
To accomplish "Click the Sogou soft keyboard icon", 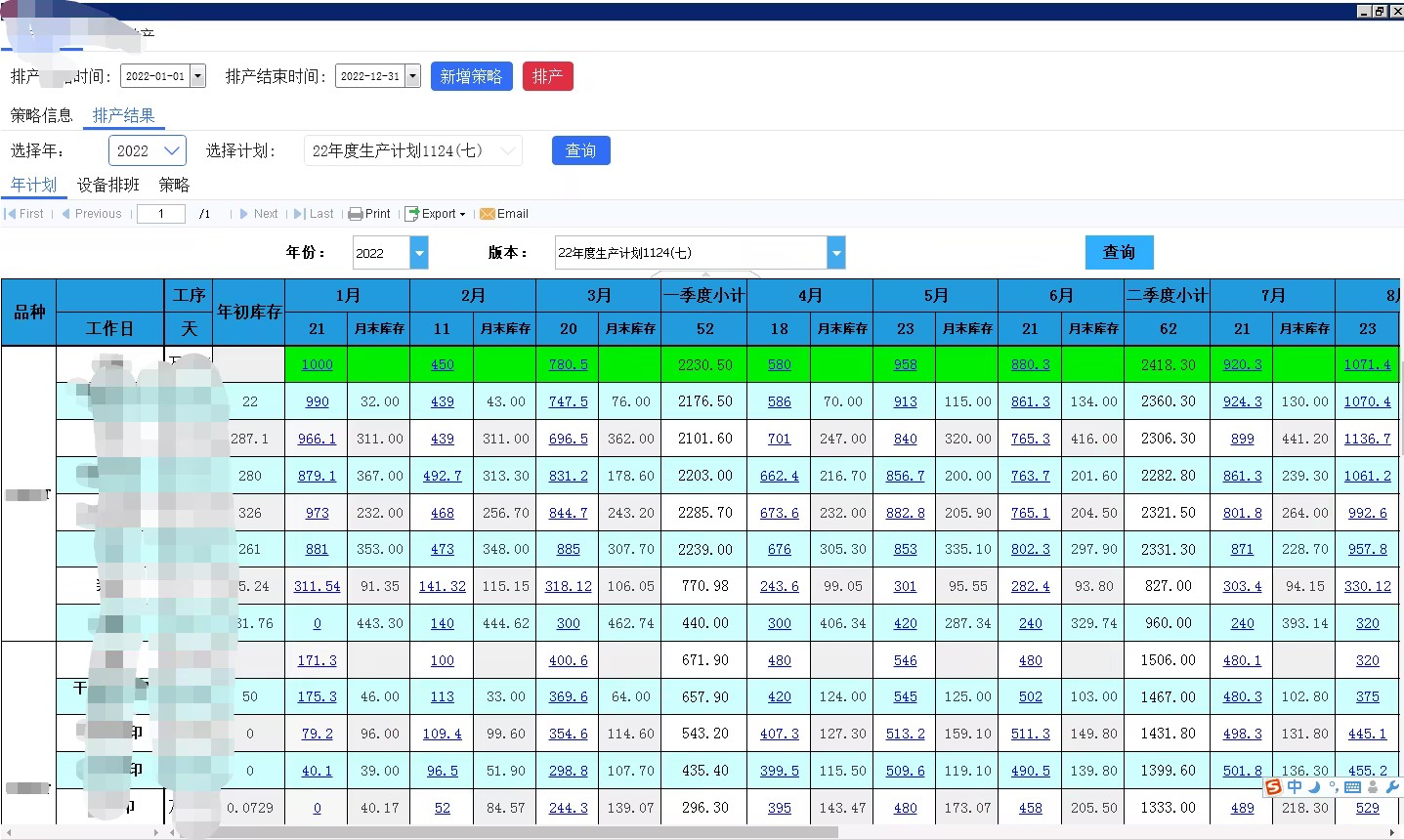I will point(1352,787).
